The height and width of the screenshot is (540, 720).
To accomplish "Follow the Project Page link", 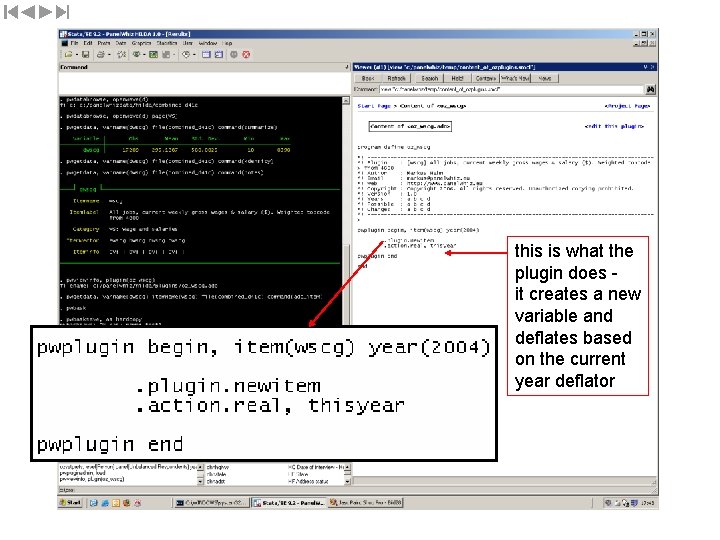I will pyautogui.click(x=627, y=106).
